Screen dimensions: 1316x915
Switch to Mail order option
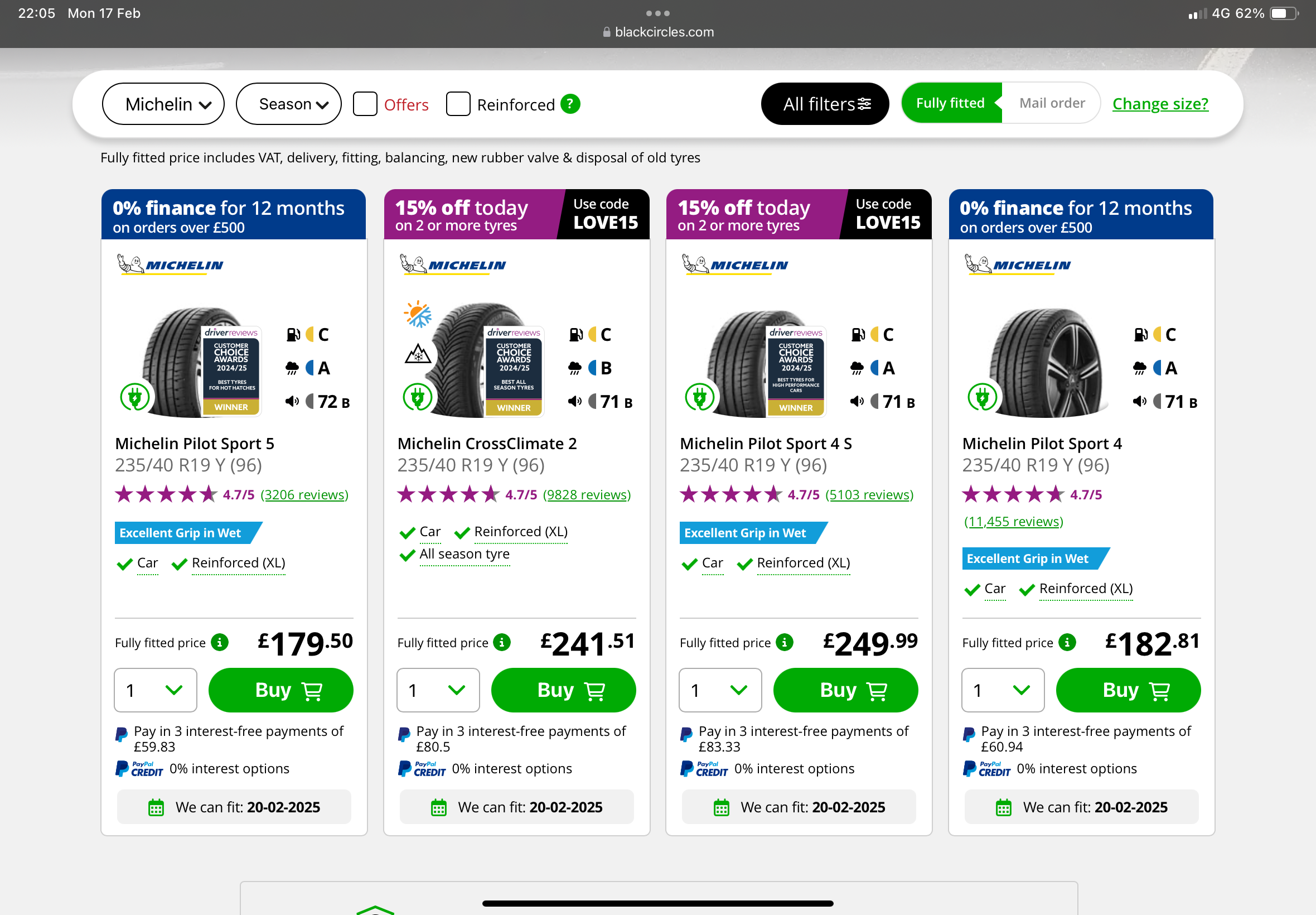[1051, 103]
